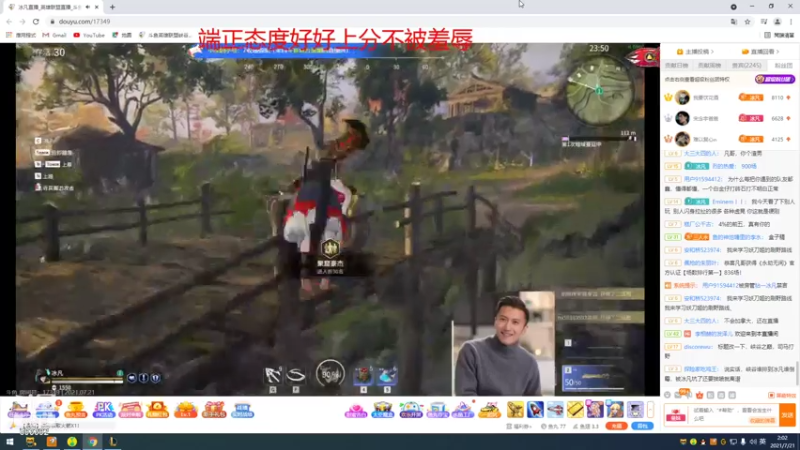The height and width of the screenshot is (450, 800).
Task: Click the gift box activity icon
Action: click(214, 409)
